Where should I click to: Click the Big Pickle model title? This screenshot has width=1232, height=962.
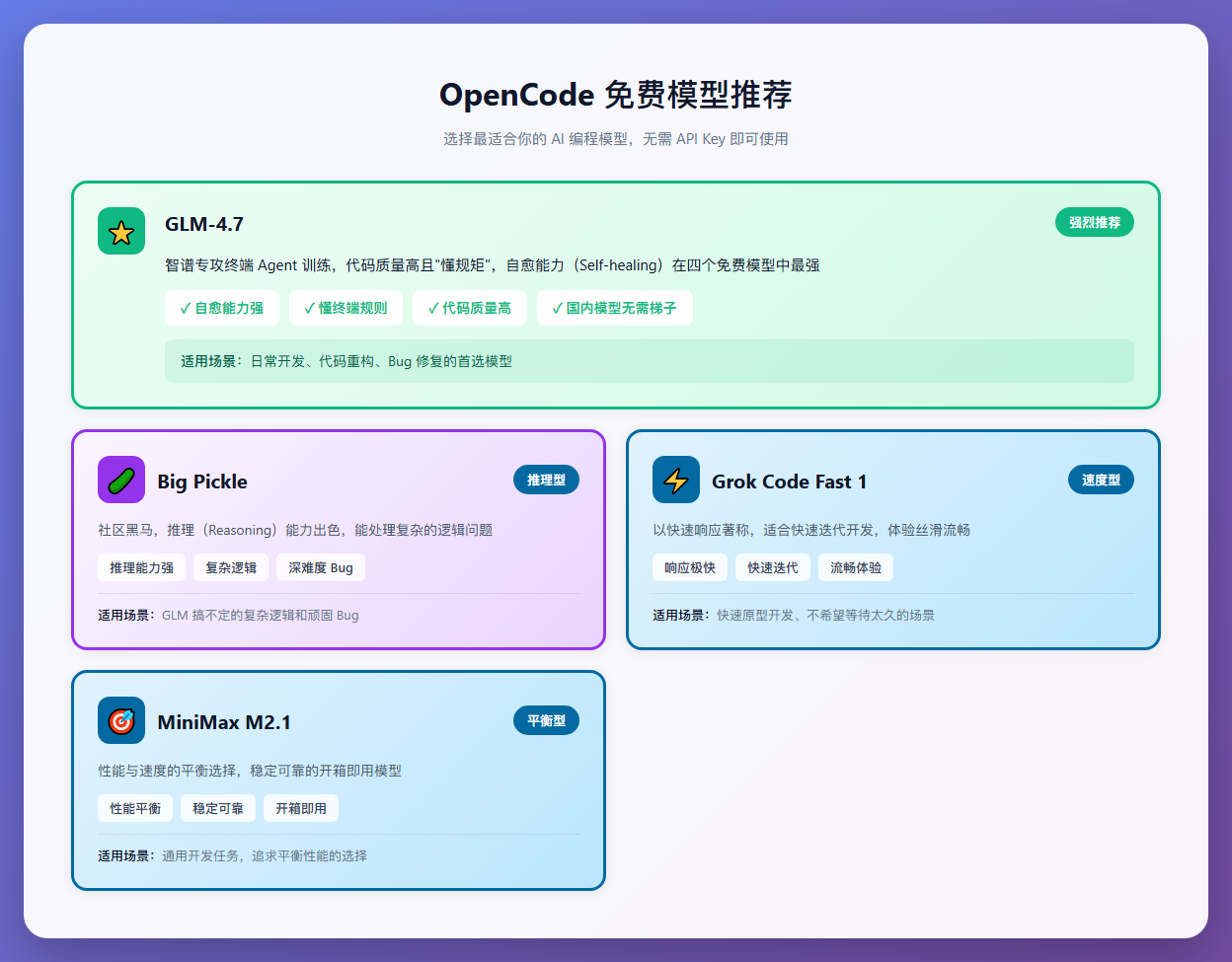click(202, 481)
